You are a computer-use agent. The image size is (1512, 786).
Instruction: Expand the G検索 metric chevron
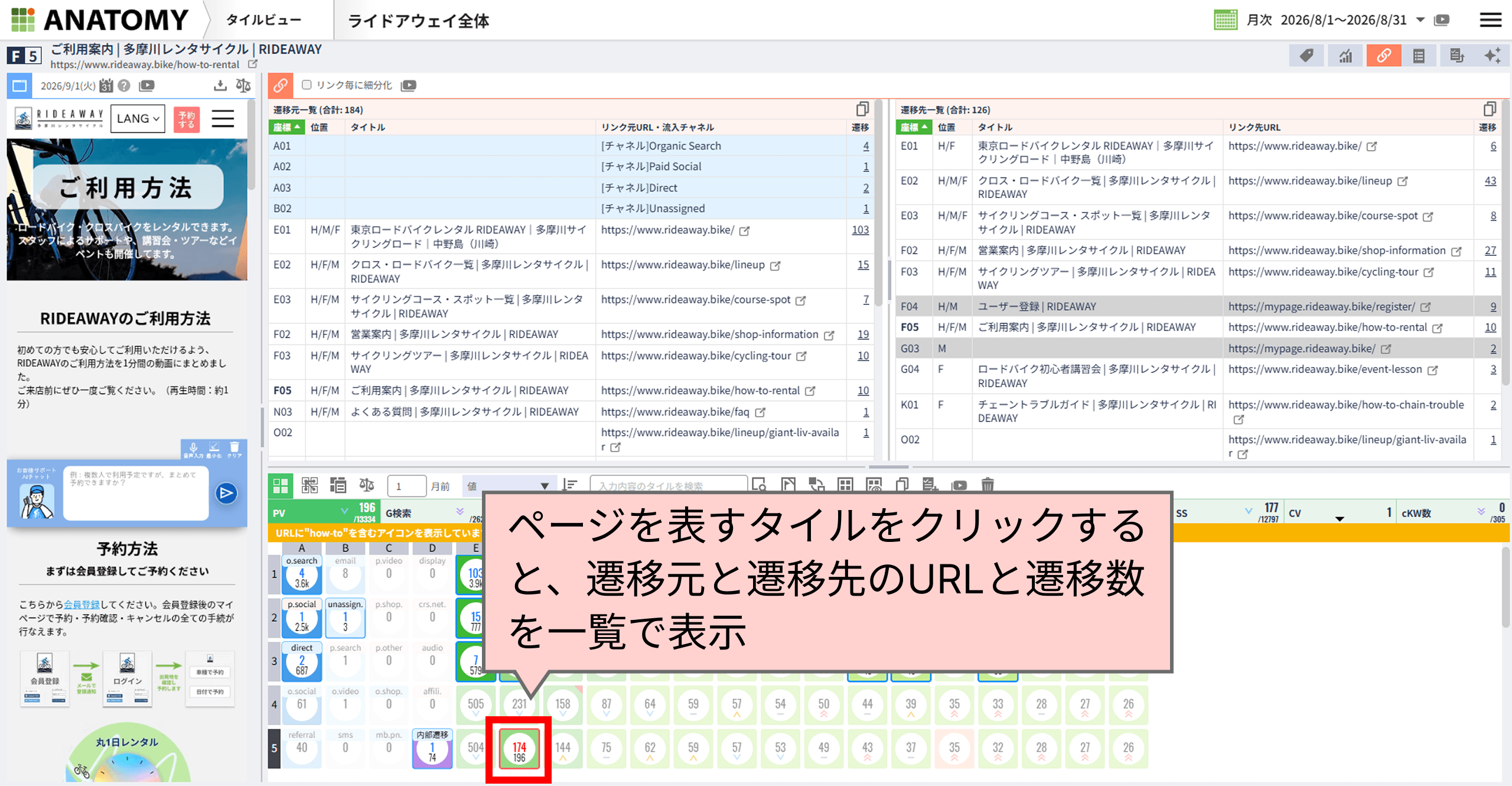click(x=460, y=511)
